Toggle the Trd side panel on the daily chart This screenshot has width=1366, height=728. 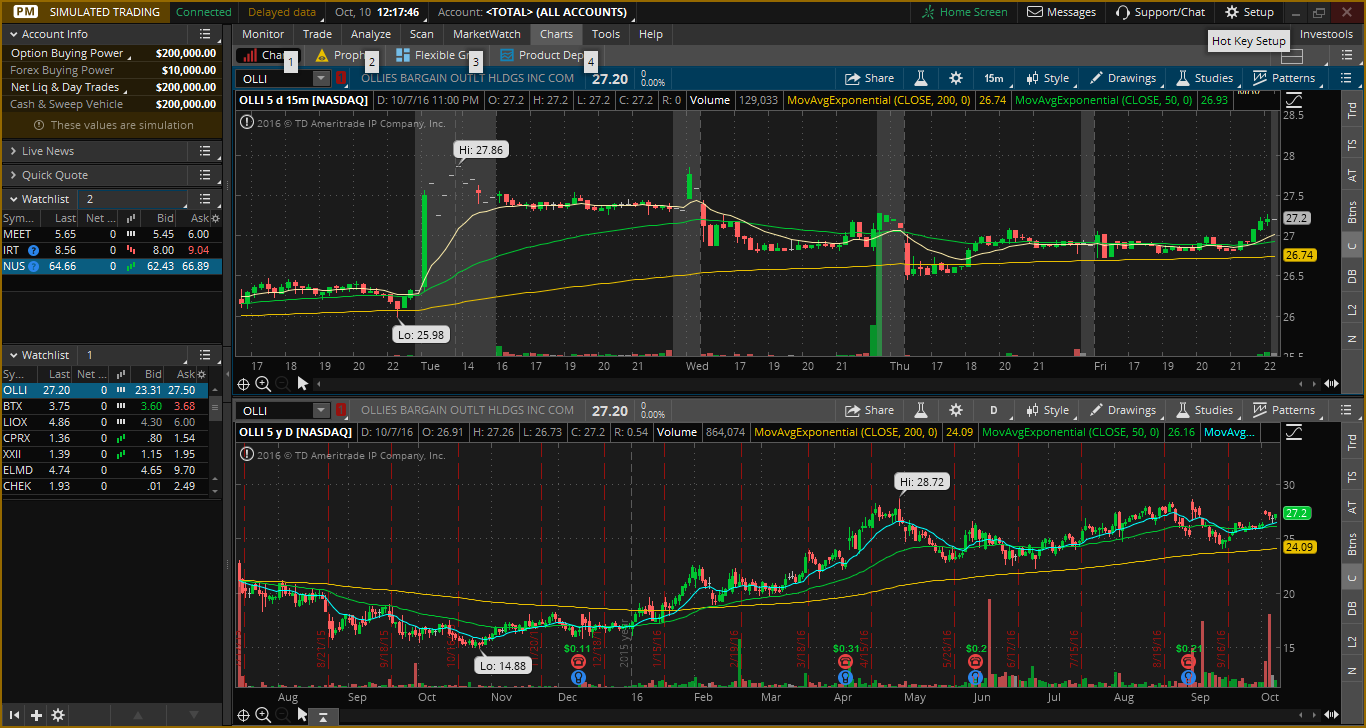tap(1352, 441)
